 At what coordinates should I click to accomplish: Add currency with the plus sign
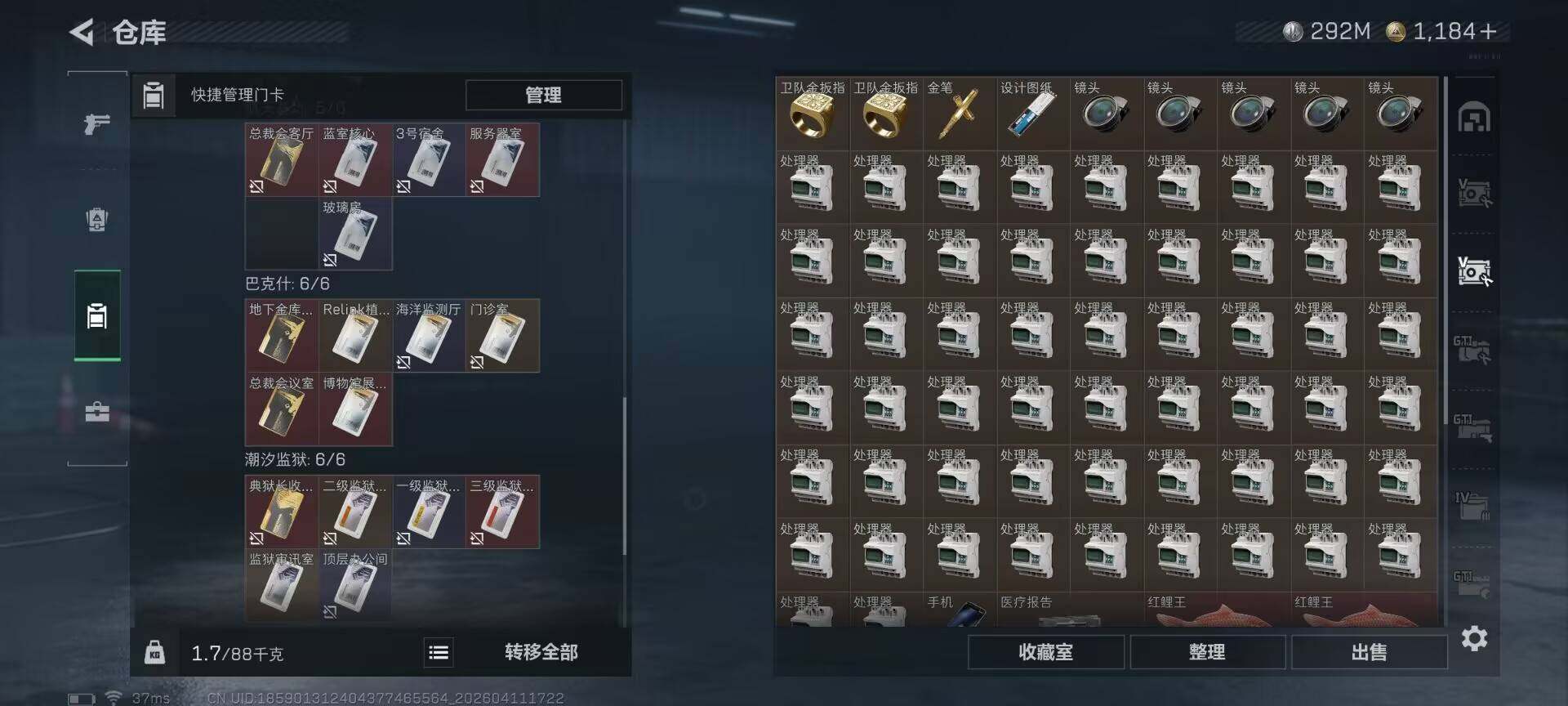coord(1488,32)
